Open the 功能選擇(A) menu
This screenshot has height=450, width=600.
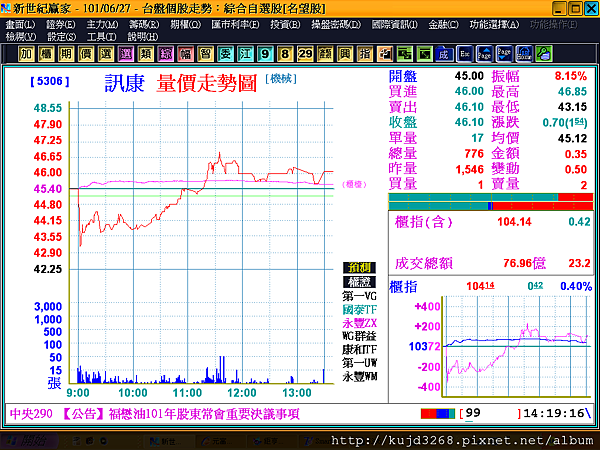[494, 25]
